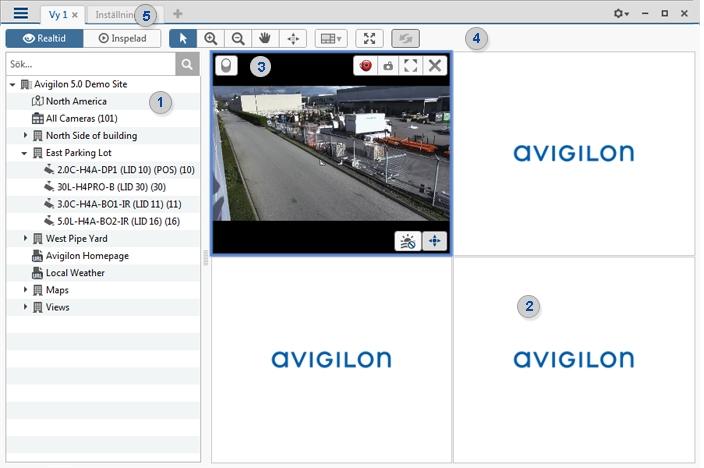Image resolution: width=704 pixels, height=468 pixels.
Task: Collapse the Avigilon 5.0 Demo Site node
Action: [x=13, y=84]
